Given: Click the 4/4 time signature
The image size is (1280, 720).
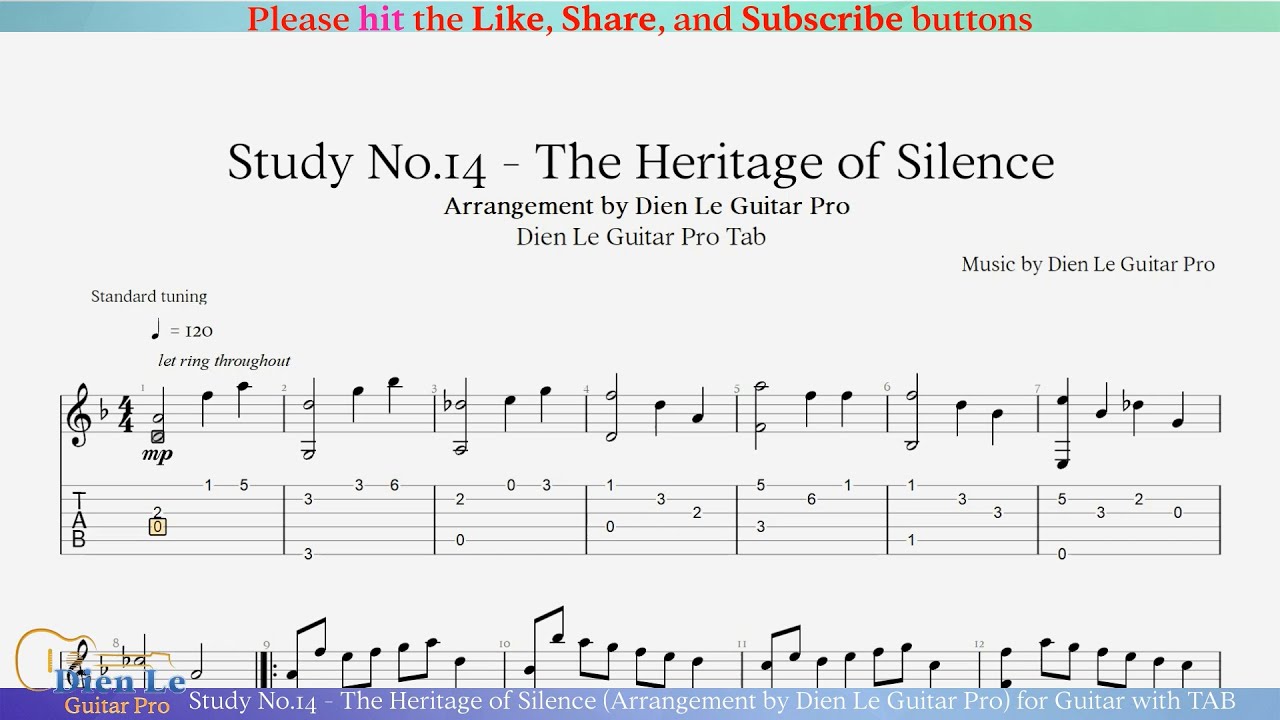Looking at the screenshot, I should (x=125, y=412).
